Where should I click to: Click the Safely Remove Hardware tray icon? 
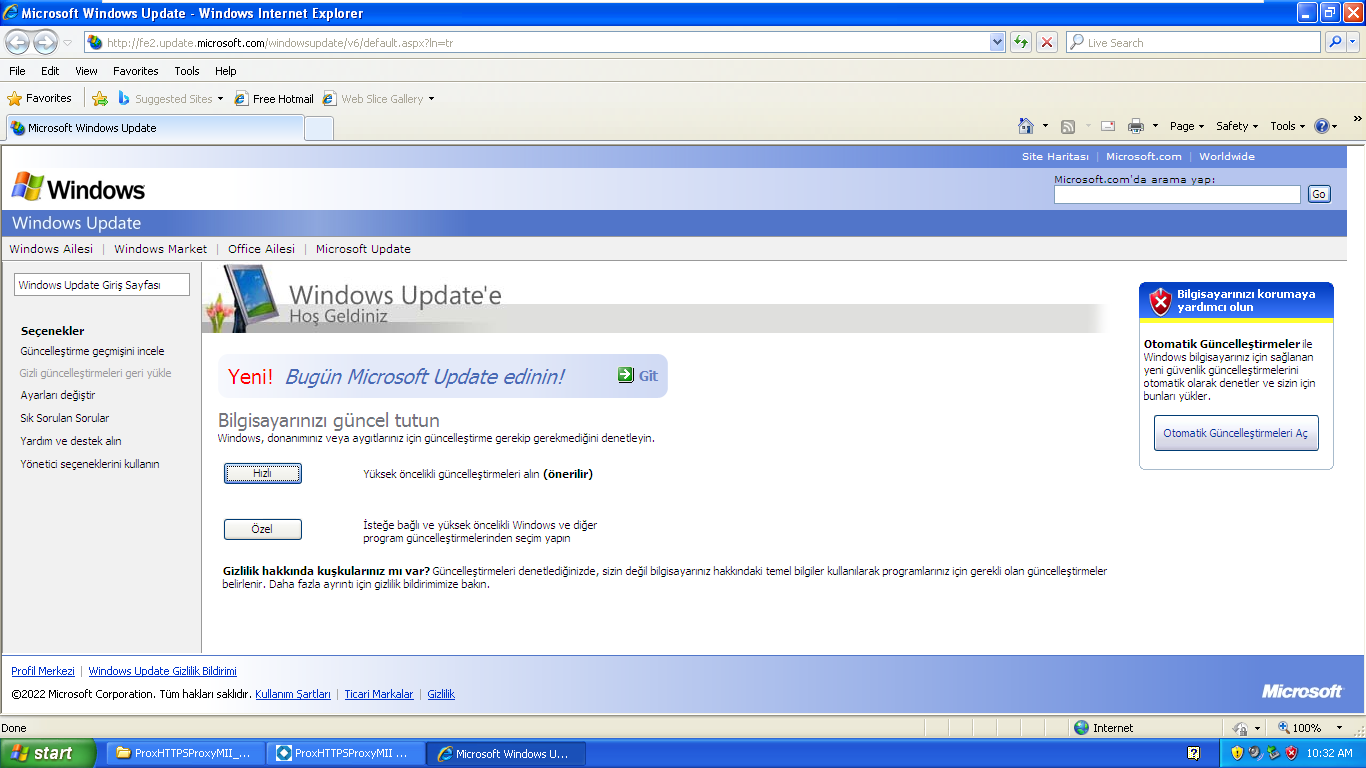1273,753
